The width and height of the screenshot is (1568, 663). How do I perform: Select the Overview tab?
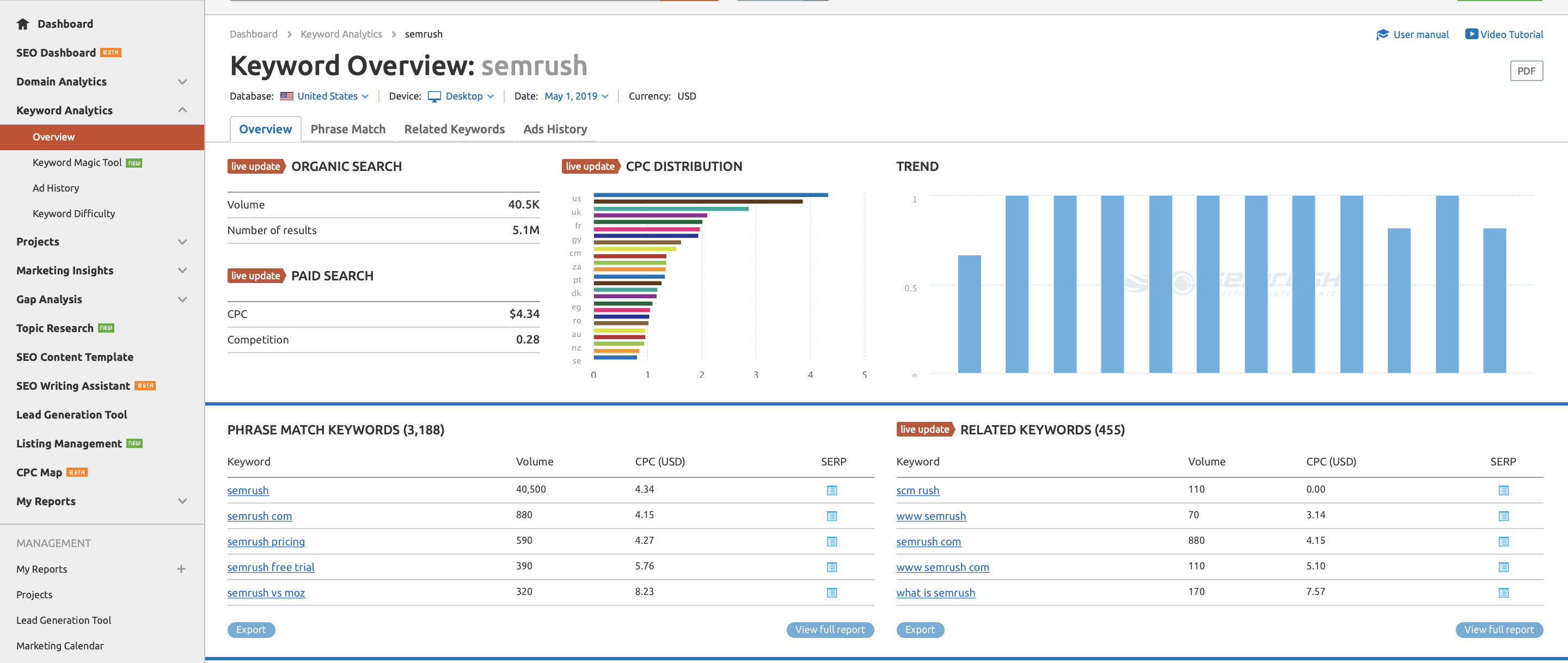(x=265, y=129)
